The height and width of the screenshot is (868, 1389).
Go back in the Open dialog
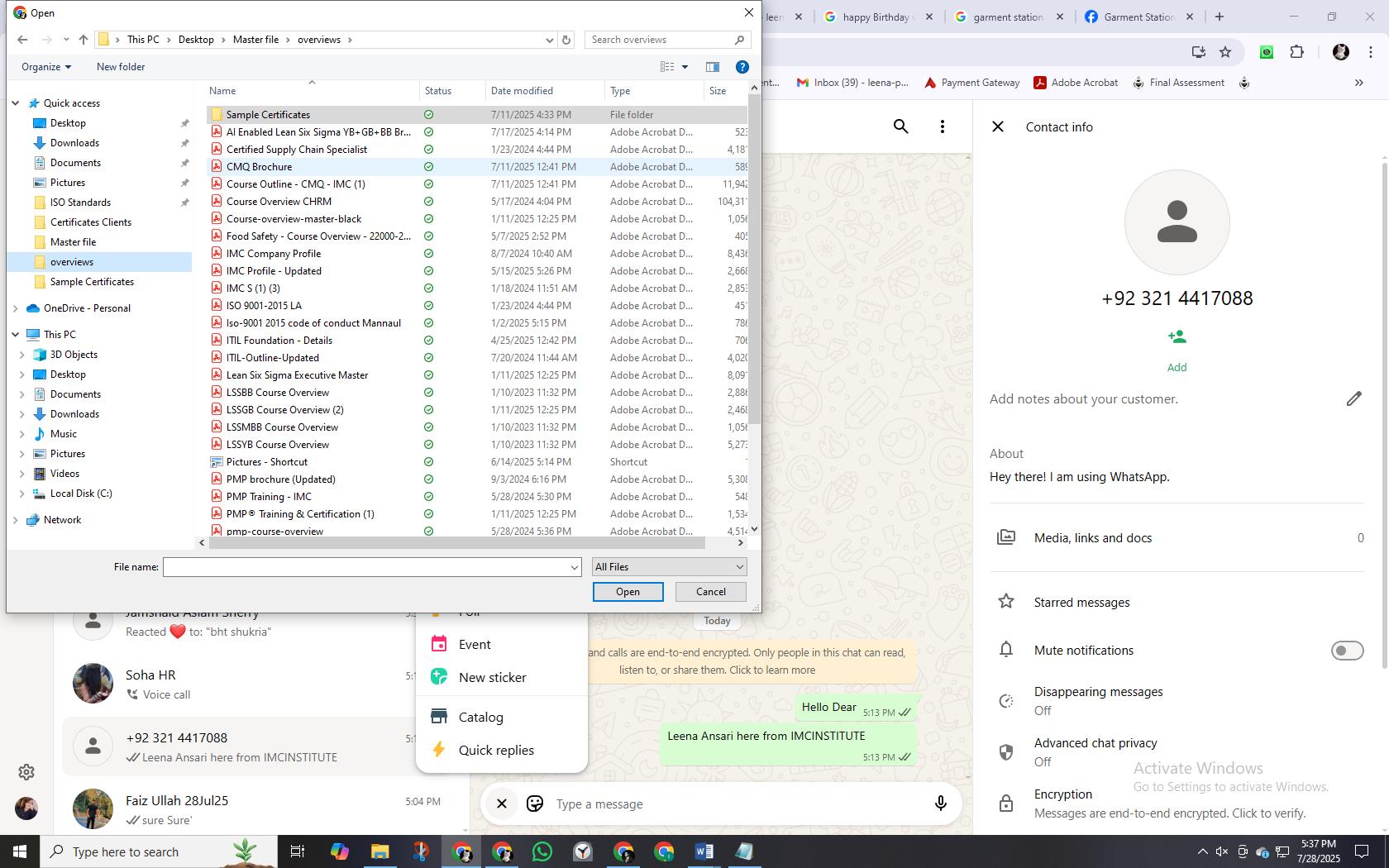[22, 40]
